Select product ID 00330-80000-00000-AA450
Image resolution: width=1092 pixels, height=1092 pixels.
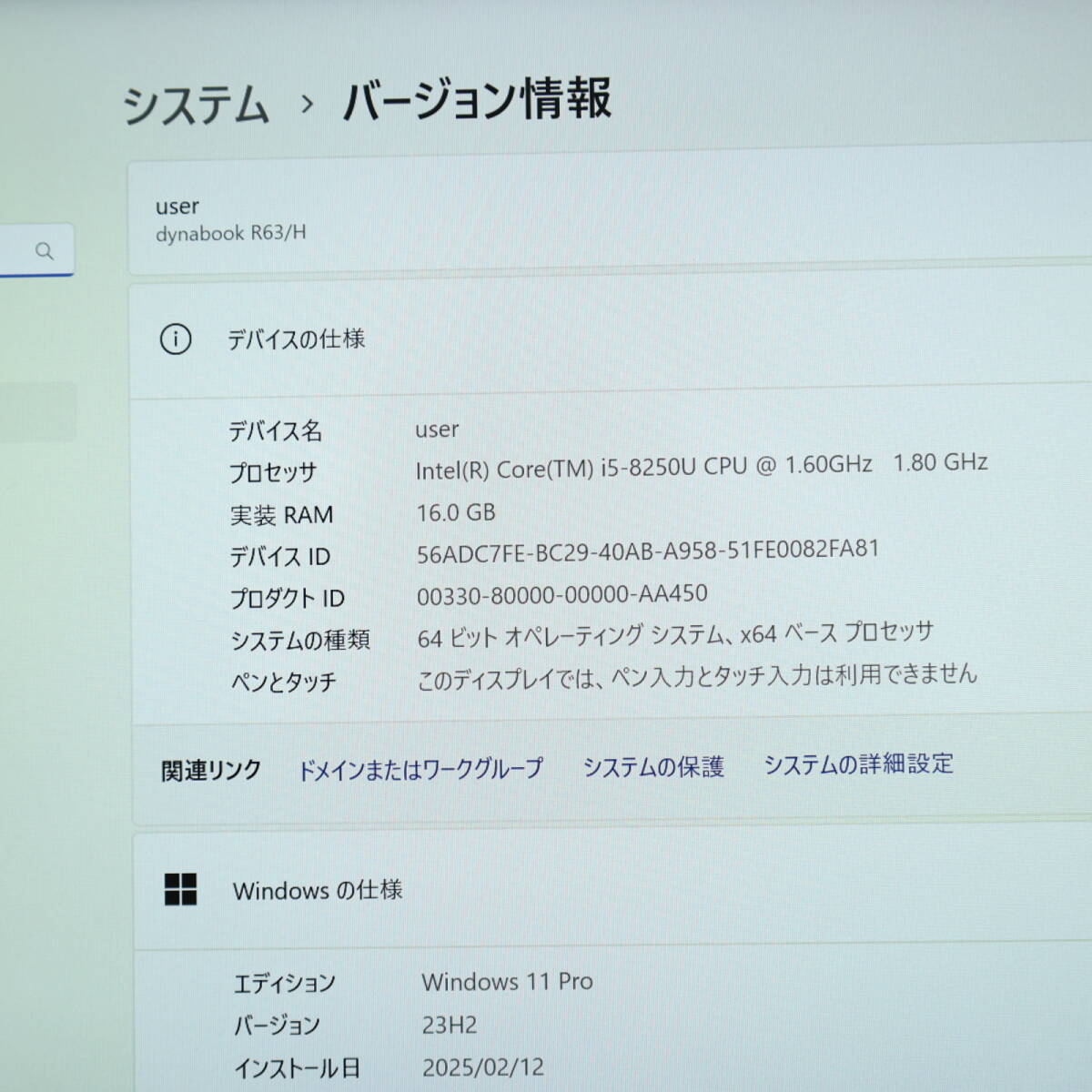562,595
